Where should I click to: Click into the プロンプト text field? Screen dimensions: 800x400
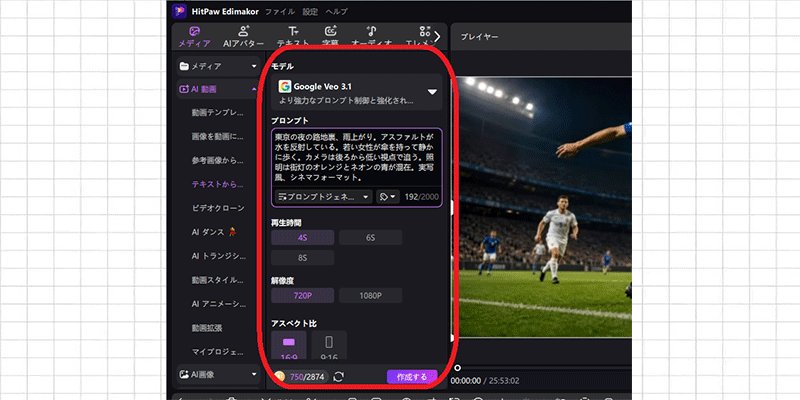pyautogui.click(x=356, y=159)
